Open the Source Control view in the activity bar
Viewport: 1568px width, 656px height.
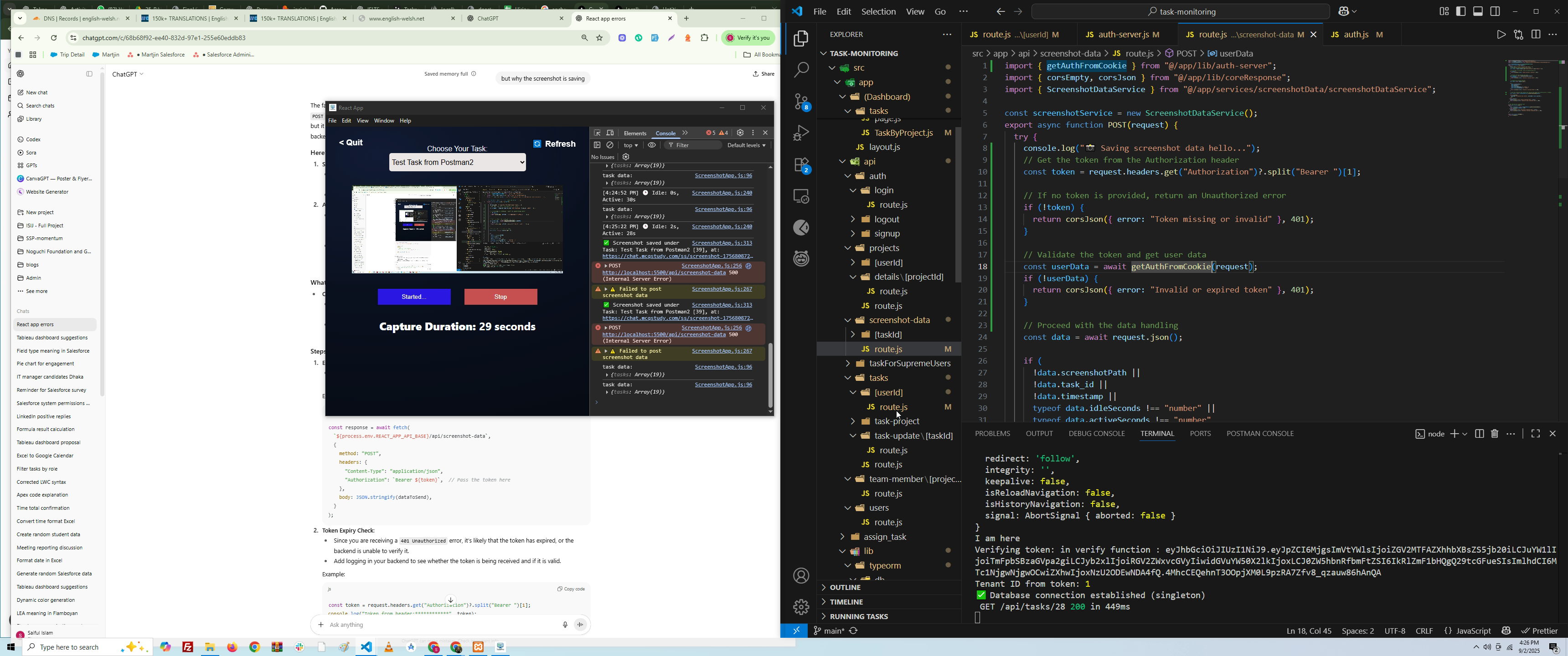801,102
